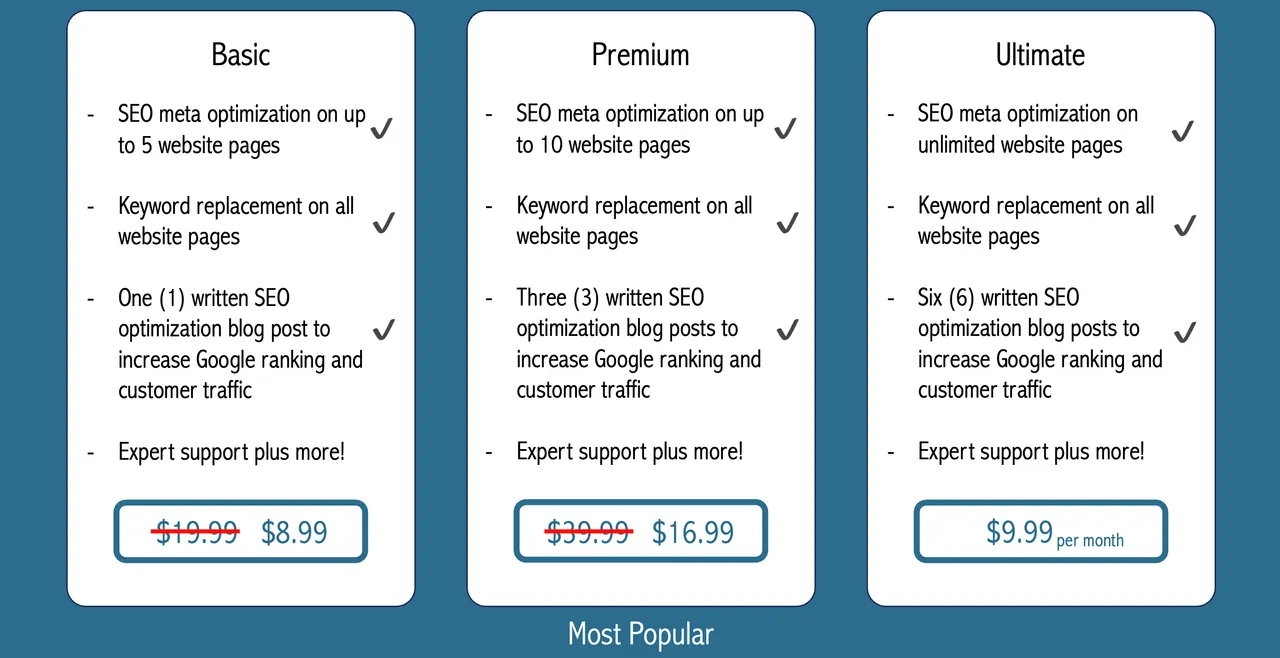Viewport: 1280px width, 658px height.
Task: Click Basic's Expert support plus more text
Action: point(231,451)
